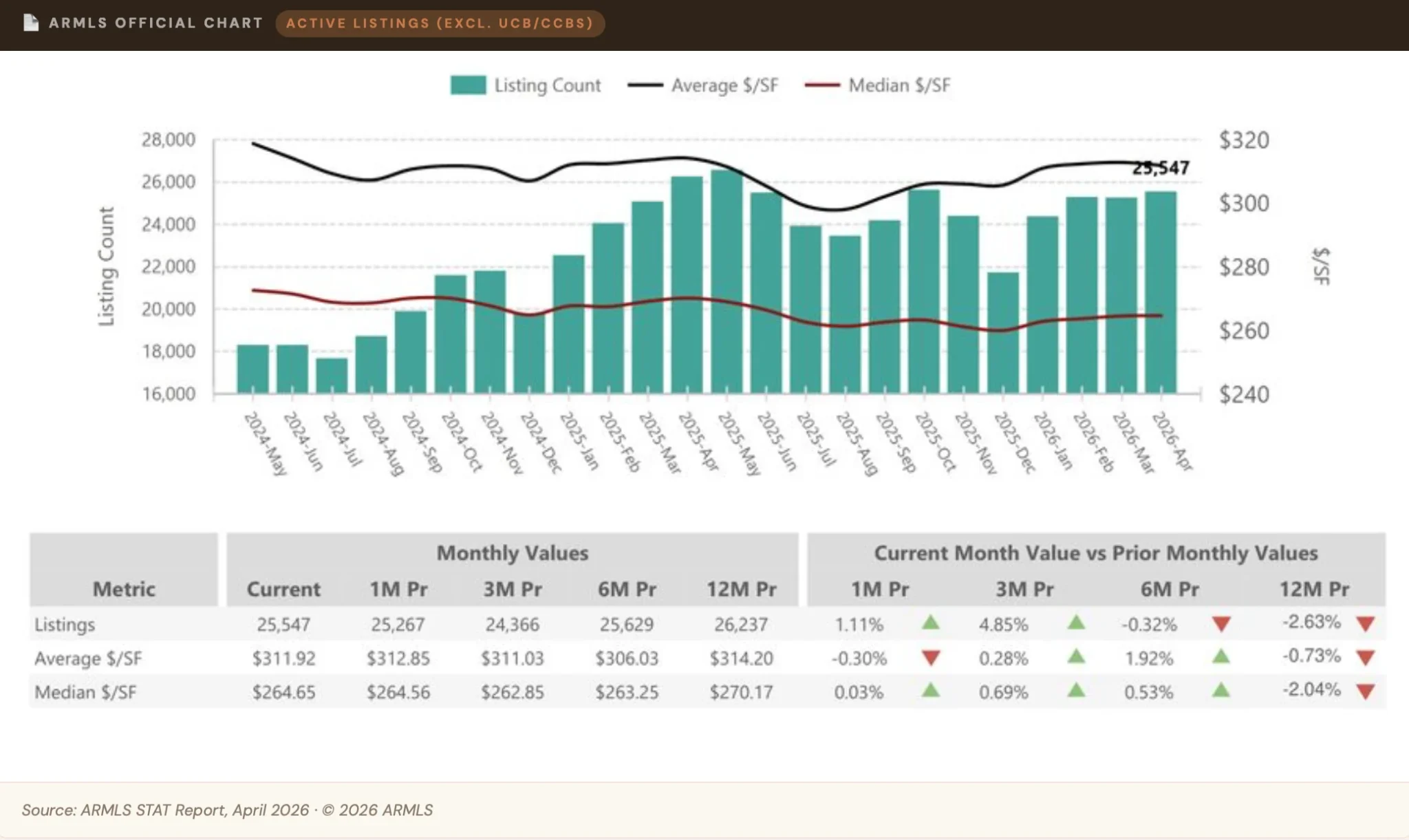Image resolution: width=1409 pixels, height=840 pixels.
Task: Click the 28,000 left axis label
Action: tap(169, 140)
